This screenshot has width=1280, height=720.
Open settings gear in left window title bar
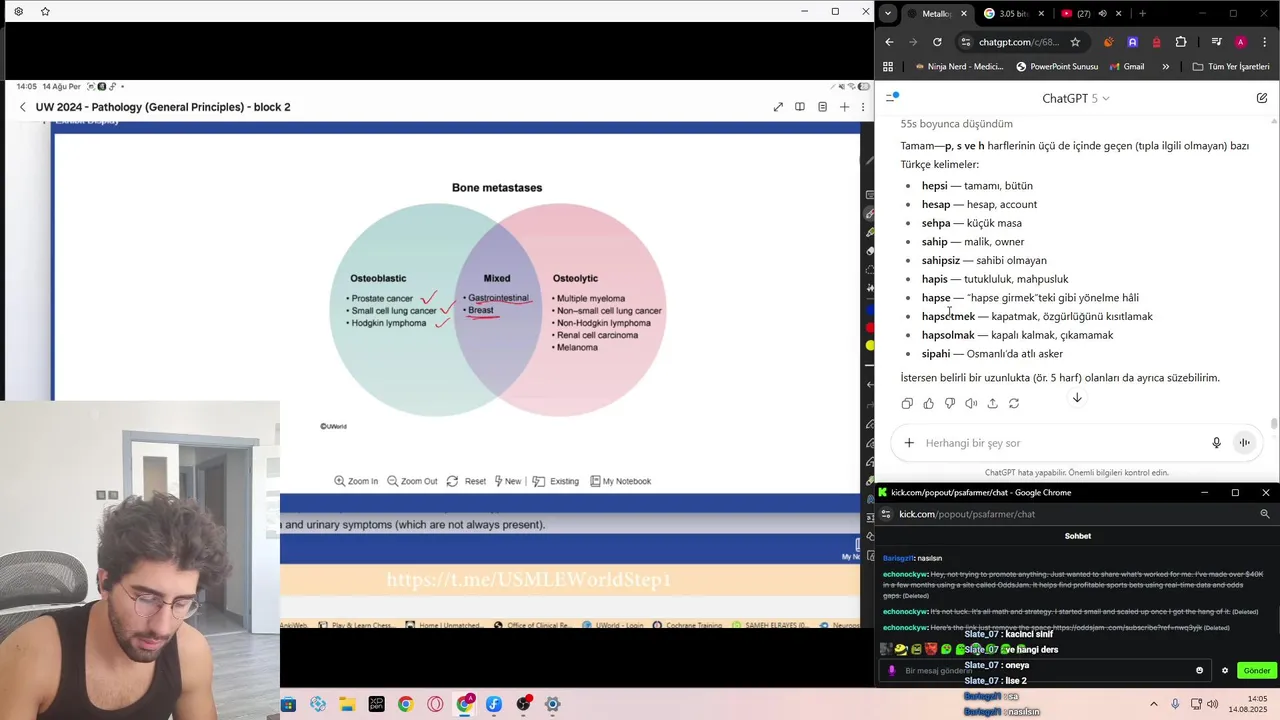18,12
